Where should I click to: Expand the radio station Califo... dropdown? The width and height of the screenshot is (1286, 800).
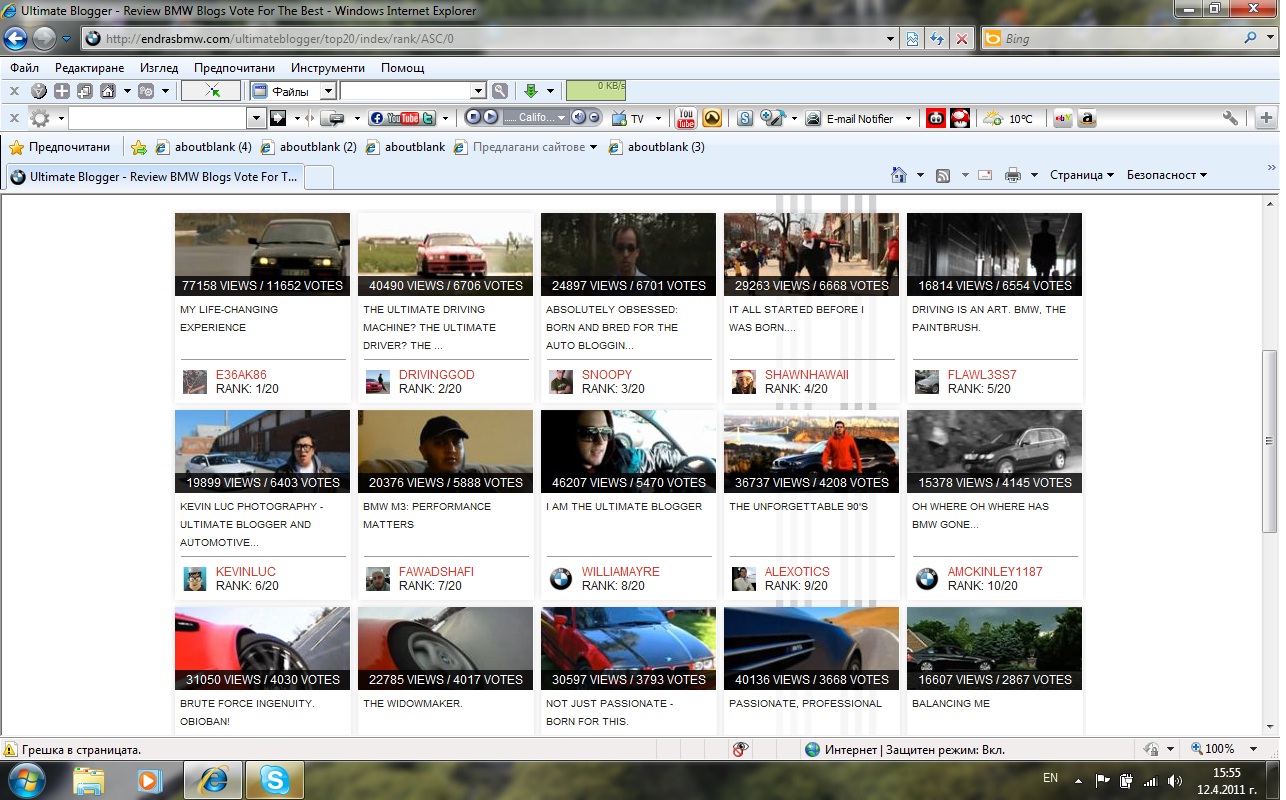pos(563,118)
